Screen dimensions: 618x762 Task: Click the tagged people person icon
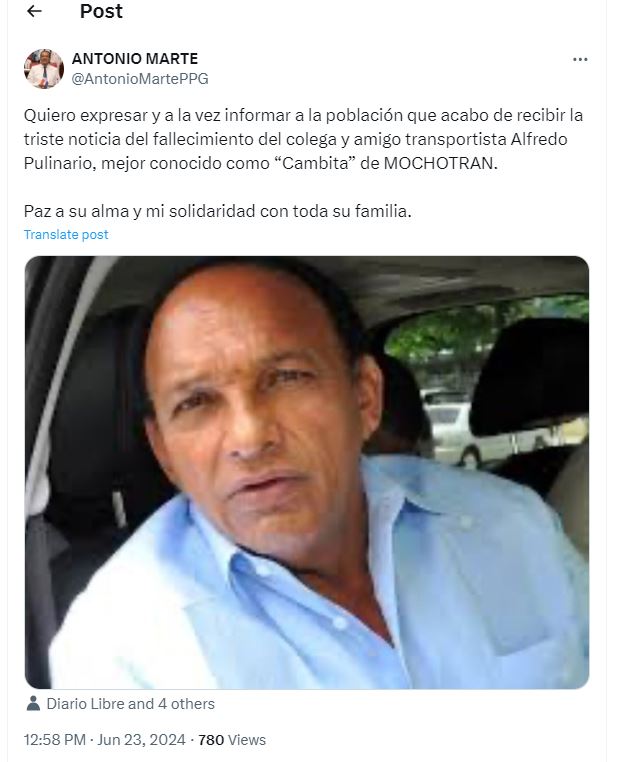[33, 703]
